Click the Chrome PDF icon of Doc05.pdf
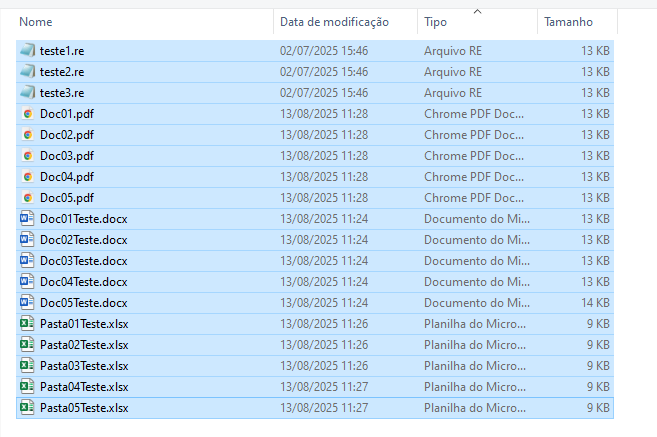 tap(28, 197)
